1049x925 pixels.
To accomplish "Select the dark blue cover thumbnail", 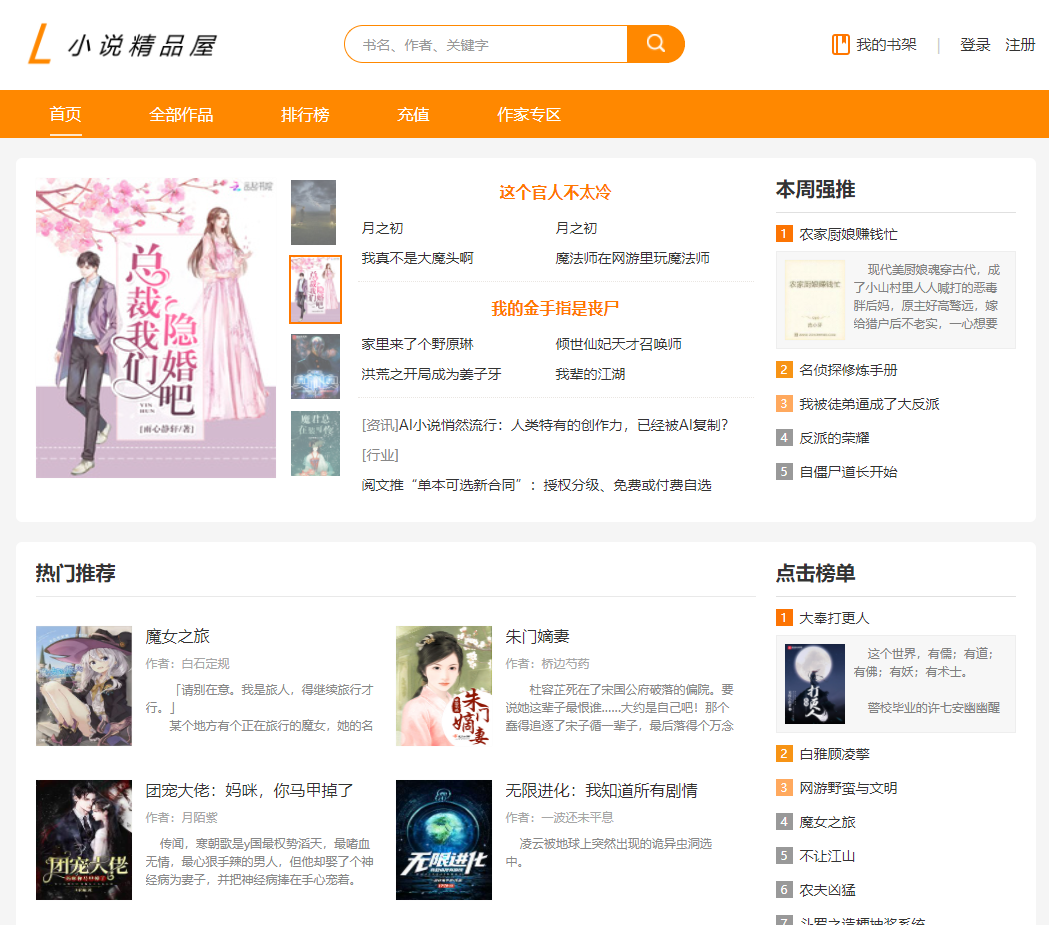I will [315, 367].
